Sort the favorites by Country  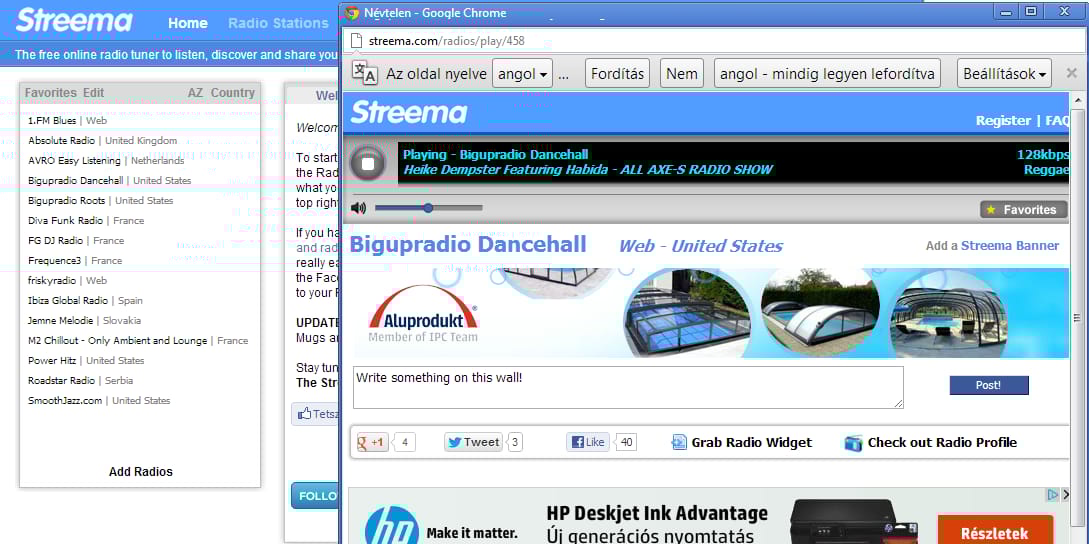[233, 92]
